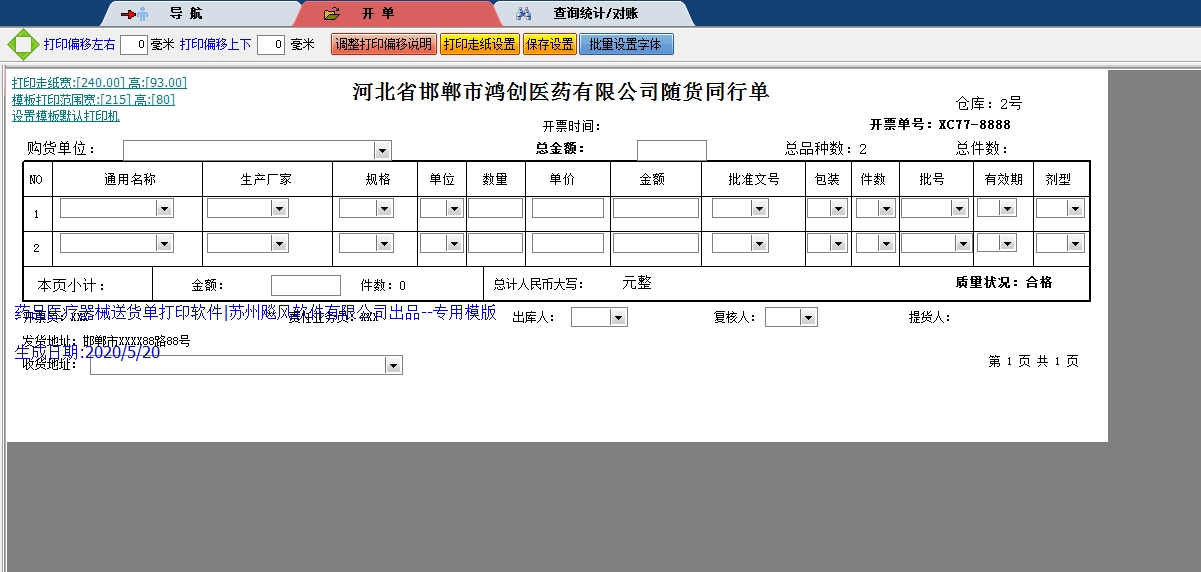
Task: Click 调整打印偏移说明 button
Action: (x=383, y=45)
